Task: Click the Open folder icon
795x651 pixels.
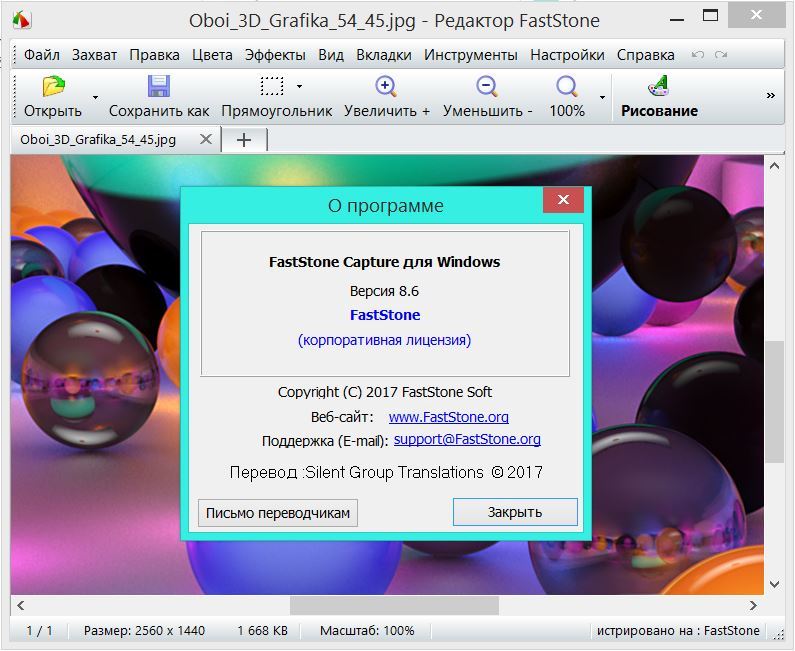Action: (54, 86)
